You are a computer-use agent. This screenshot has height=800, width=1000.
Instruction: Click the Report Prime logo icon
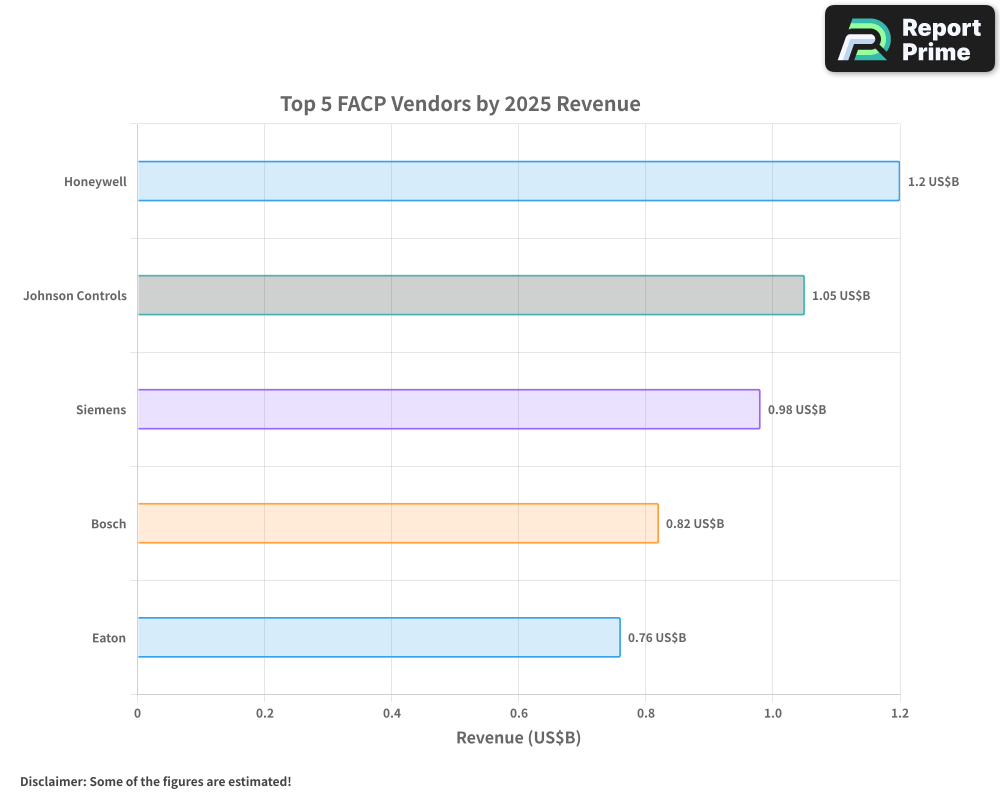(863, 40)
